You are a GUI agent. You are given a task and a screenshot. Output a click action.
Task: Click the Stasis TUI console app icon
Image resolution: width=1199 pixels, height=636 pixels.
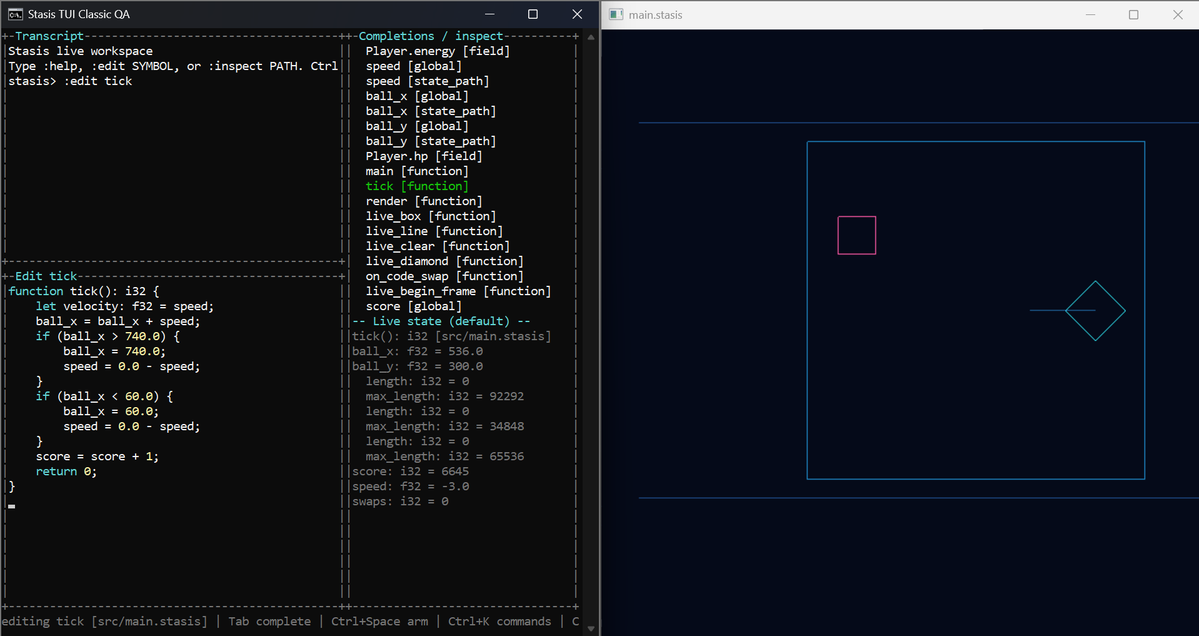pyautogui.click(x=15, y=15)
